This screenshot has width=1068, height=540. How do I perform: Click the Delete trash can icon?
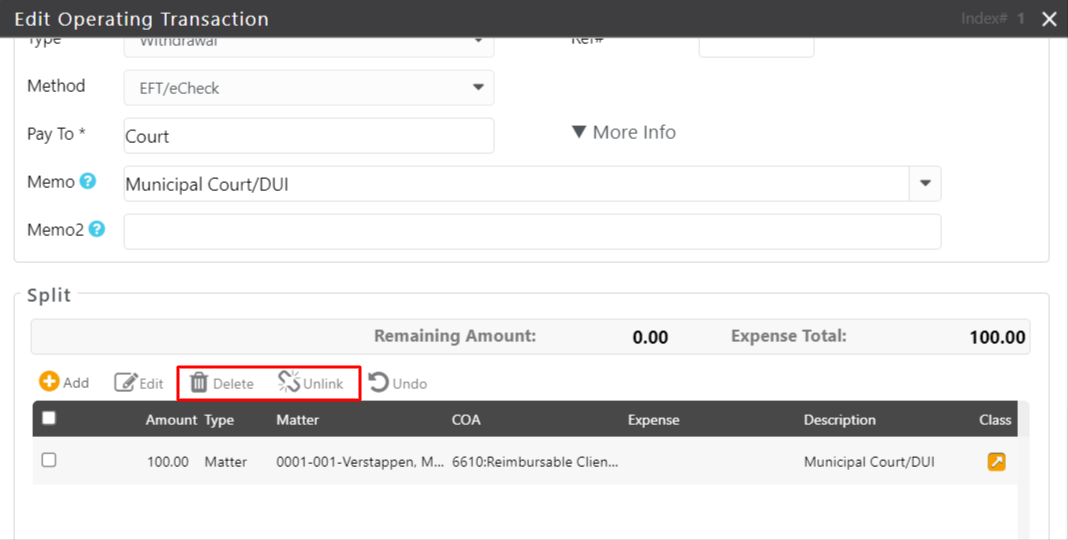click(x=199, y=383)
